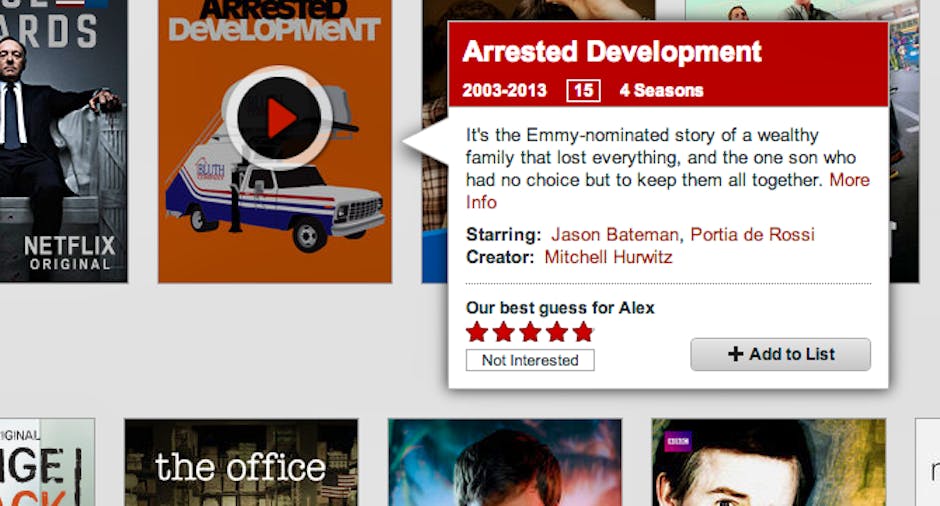
Task: Click the first red rating star
Action: [x=477, y=332]
